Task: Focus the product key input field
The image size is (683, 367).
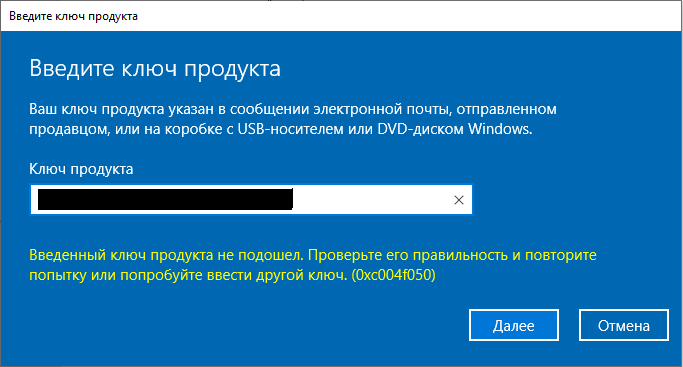Action: pos(251,200)
